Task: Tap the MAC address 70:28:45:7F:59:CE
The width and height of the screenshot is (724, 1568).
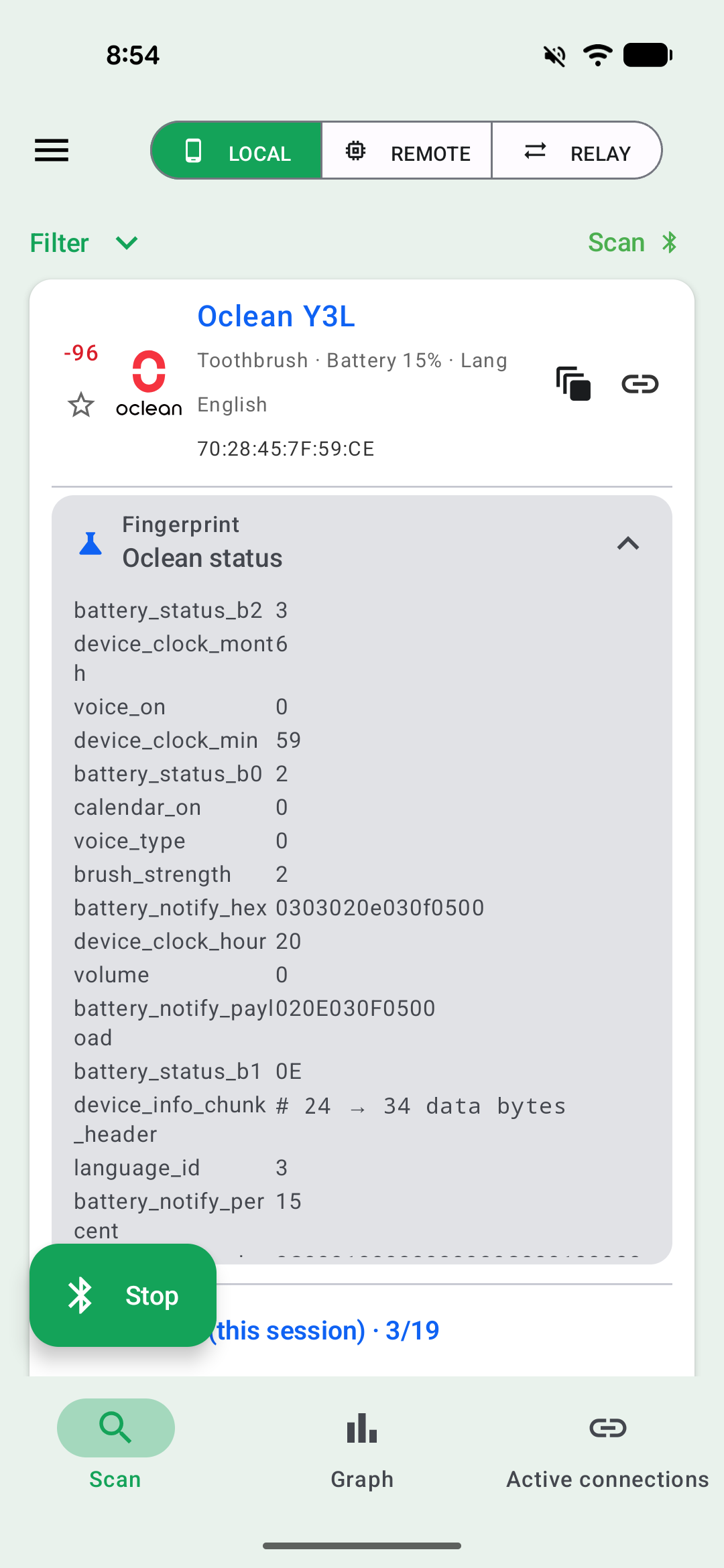Action: pos(286,448)
